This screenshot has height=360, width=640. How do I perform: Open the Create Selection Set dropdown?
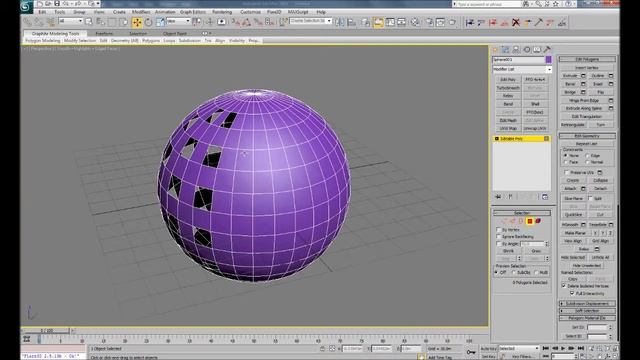pyautogui.click(x=311, y=21)
